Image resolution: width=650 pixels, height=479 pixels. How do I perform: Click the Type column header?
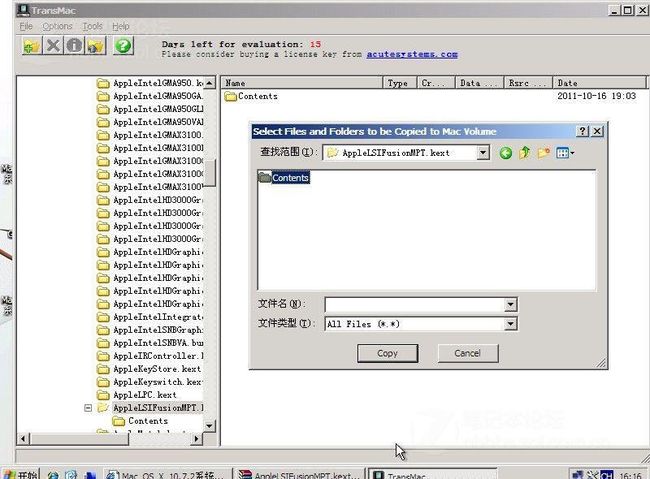(400, 83)
